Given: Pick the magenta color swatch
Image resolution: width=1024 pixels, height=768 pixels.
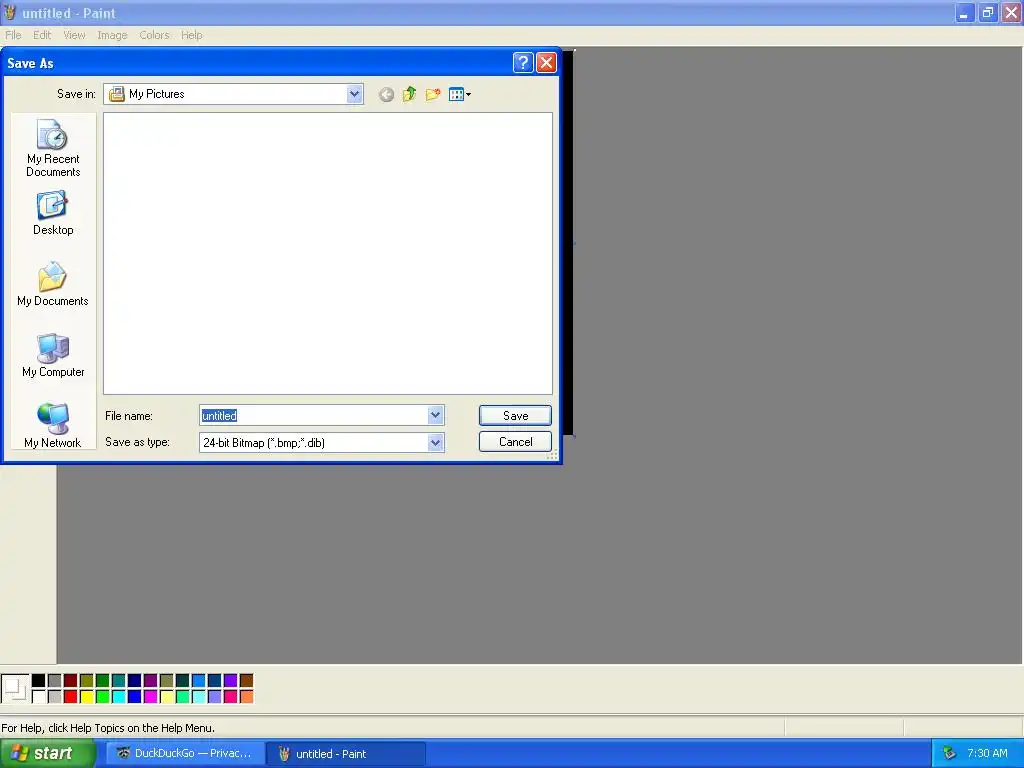Looking at the screenshot, I should 150,696.
